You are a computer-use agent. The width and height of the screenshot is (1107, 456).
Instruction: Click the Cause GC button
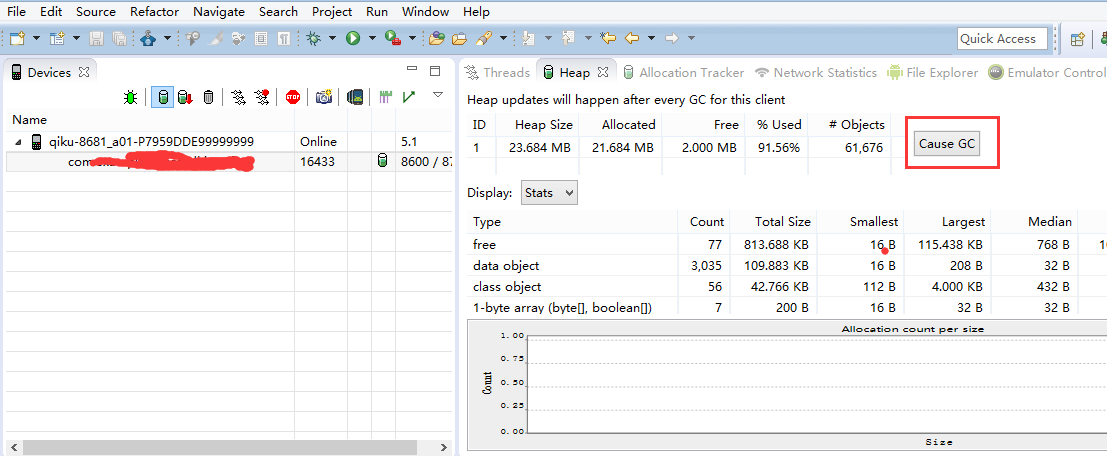click(946, 143)
